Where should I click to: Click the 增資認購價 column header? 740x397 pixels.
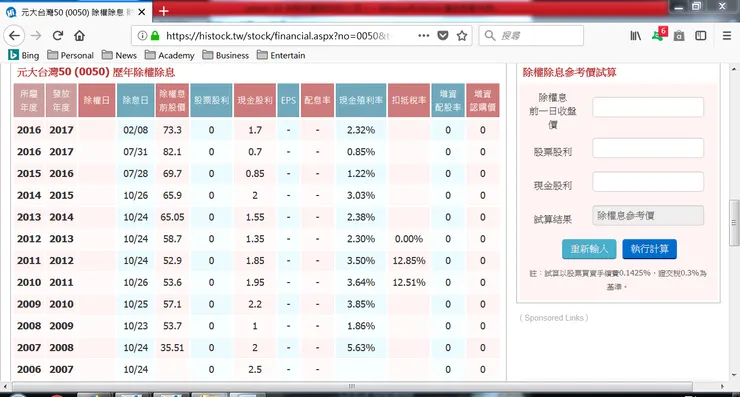click(x=482, y=101)
